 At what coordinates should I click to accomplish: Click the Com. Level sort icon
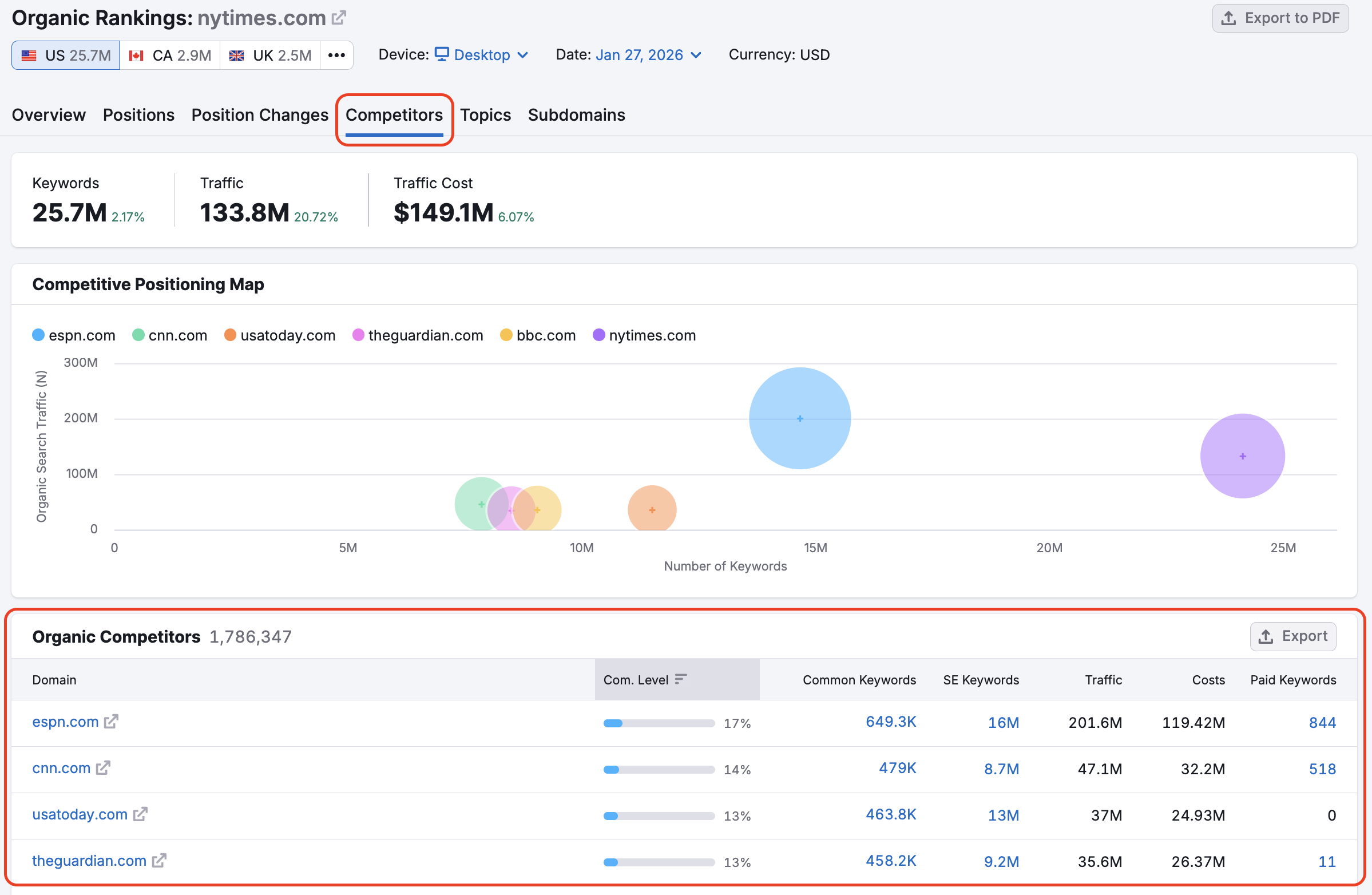pyautogui.click(x=681, y=679)
